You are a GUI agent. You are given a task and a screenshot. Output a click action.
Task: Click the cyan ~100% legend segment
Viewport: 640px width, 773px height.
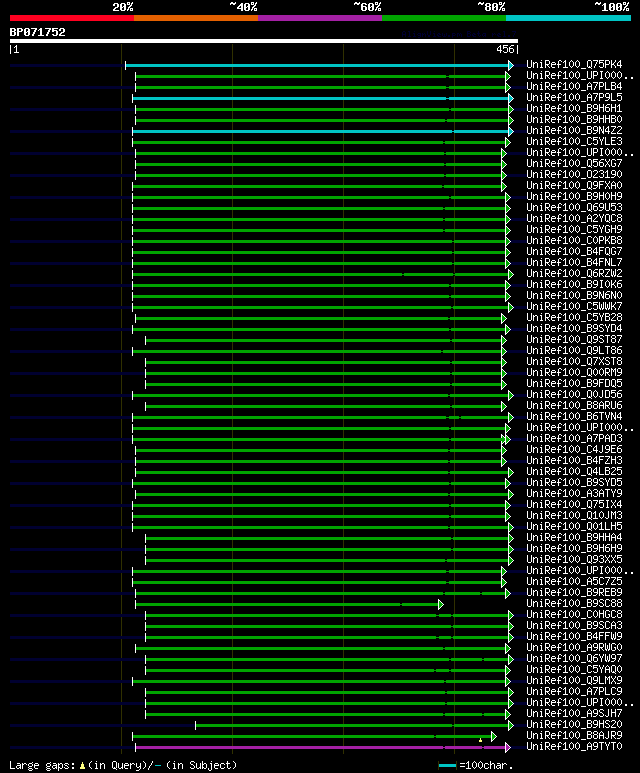(x=569, y=18)
